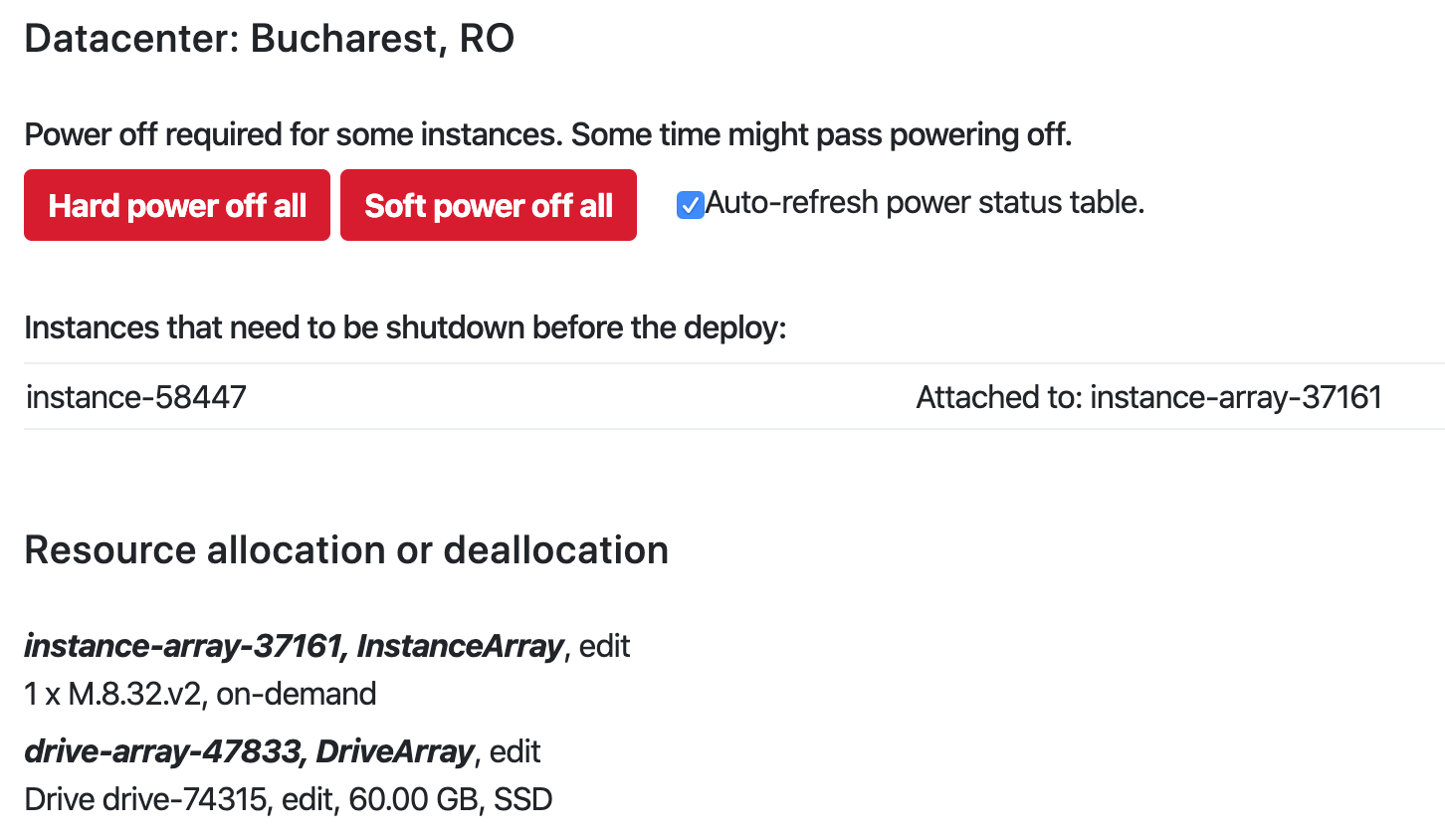Click the Auto-refresh power status table label
Screen dimensions: 1445x840
point(925,203)
